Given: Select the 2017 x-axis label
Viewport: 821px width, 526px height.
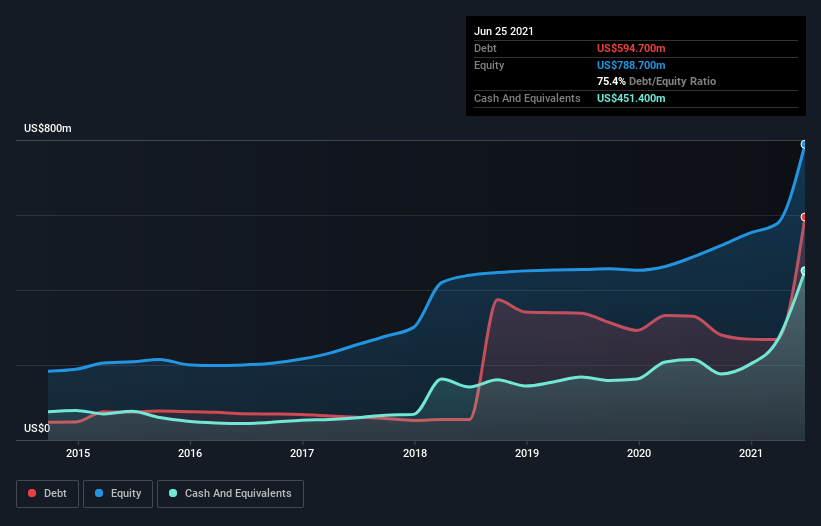Looking at the screenshot, I should pos(302,453).
